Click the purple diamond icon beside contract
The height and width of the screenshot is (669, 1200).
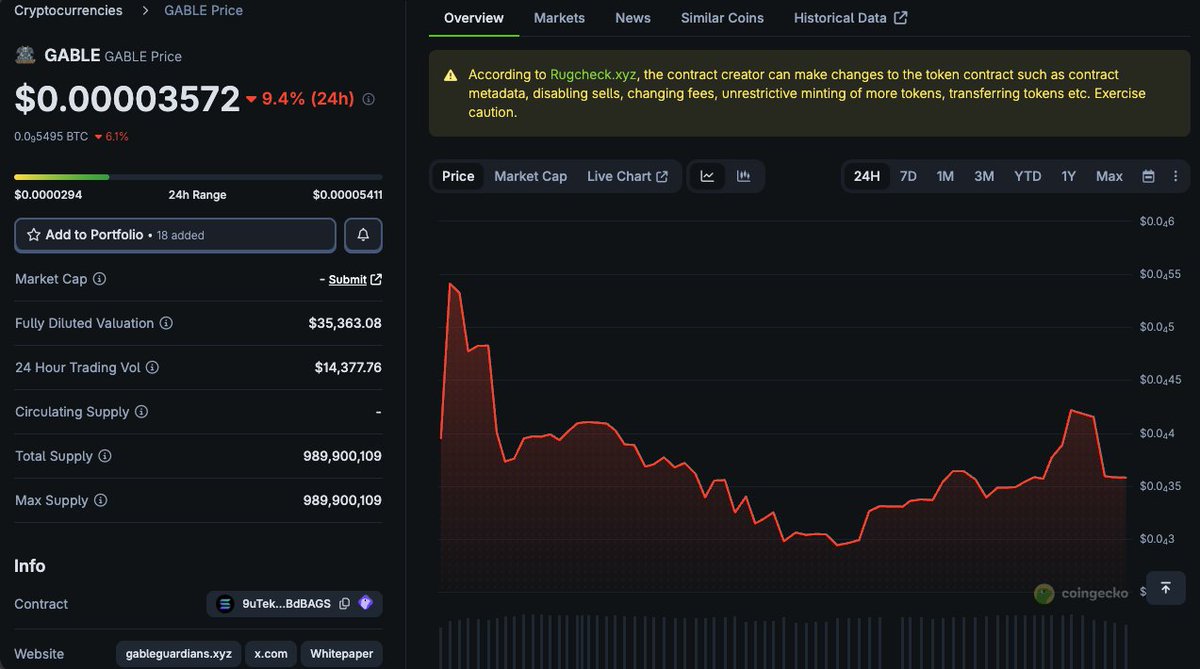click(x=365, y=603)
